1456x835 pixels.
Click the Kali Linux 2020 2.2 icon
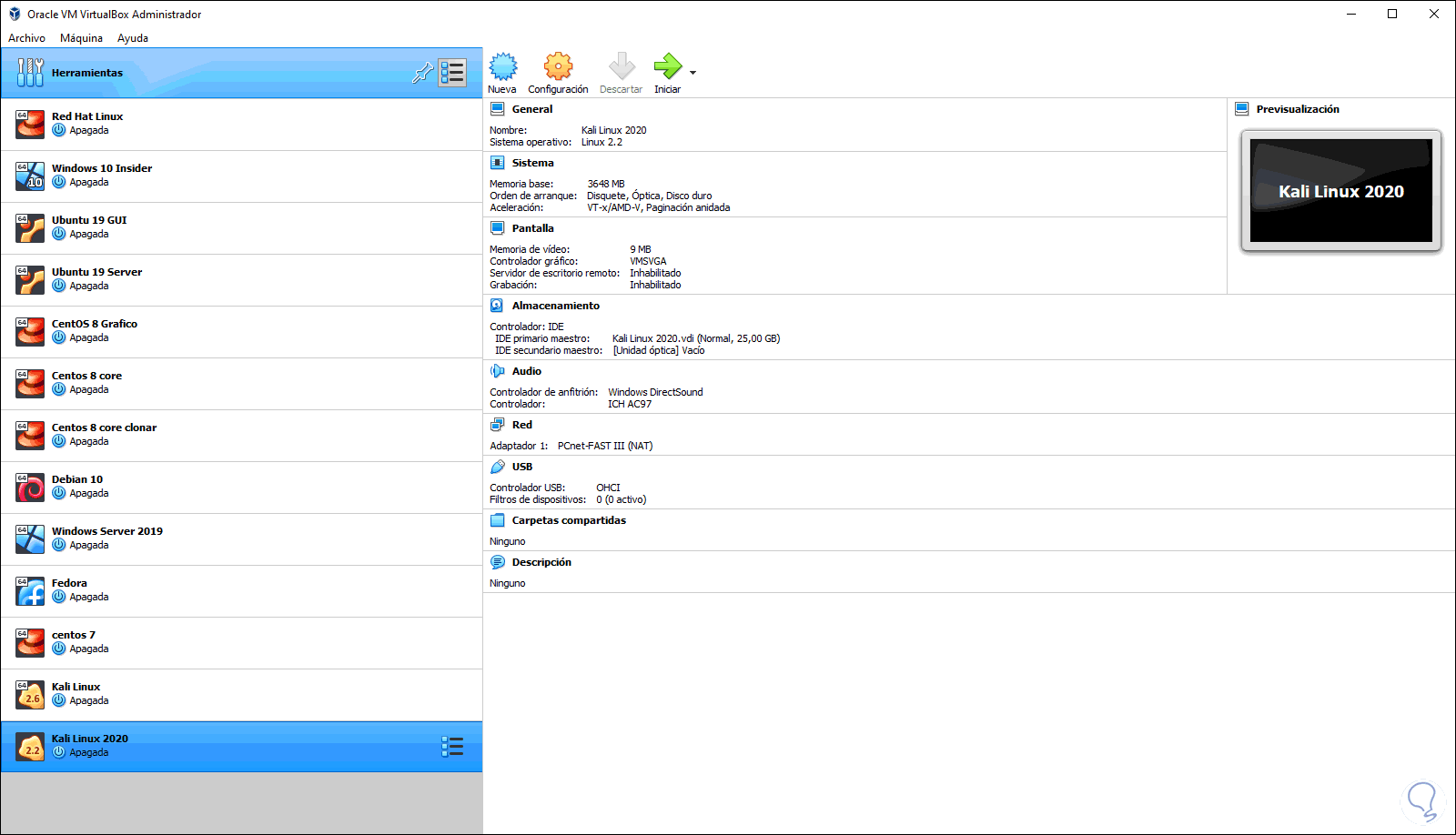30,747
